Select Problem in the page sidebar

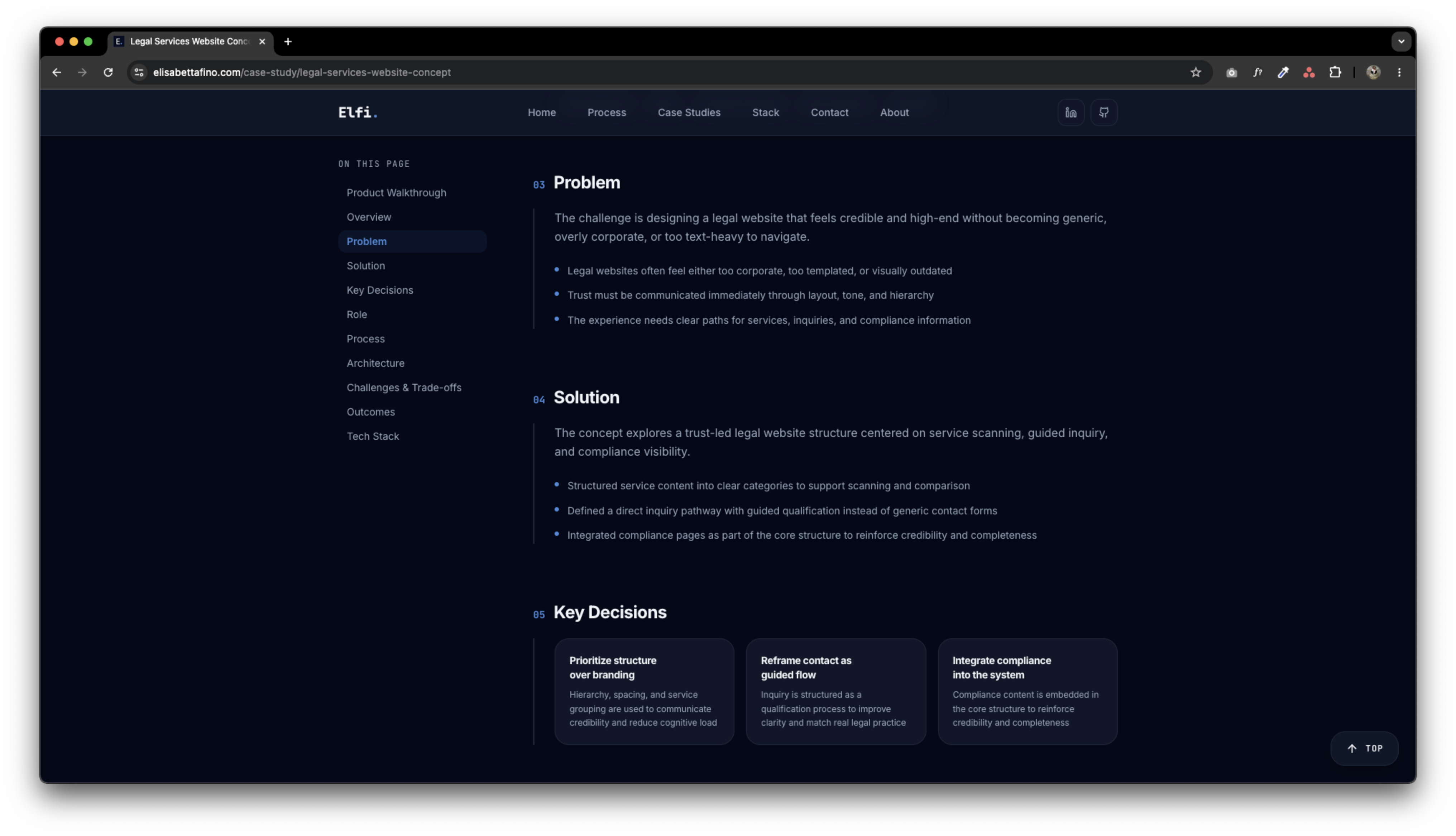(412, 241)
